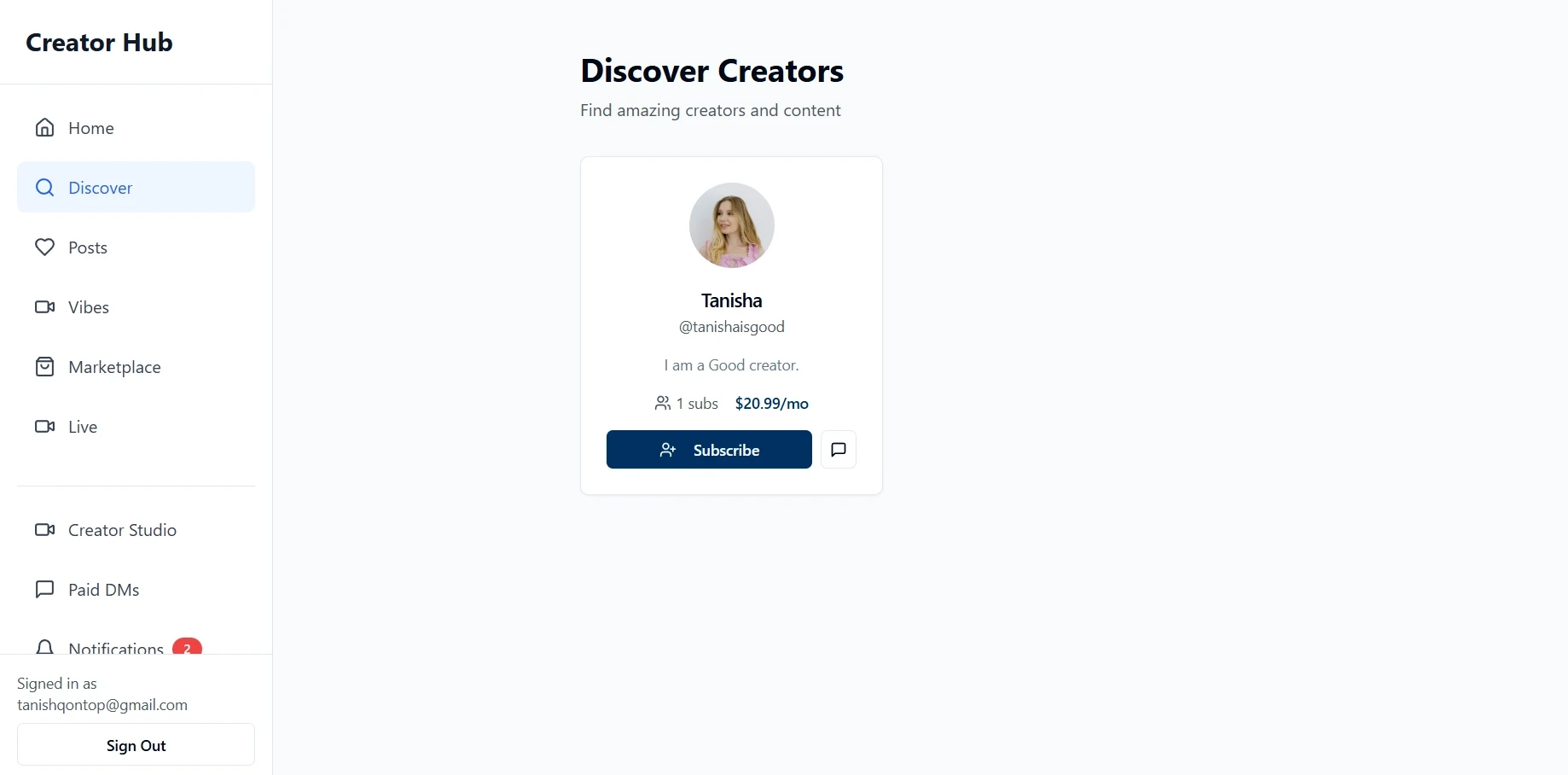The width and height of the screenshot is (1568, 775).
Task: Click the Live video camera icon
Action: (x=44, y=427)
